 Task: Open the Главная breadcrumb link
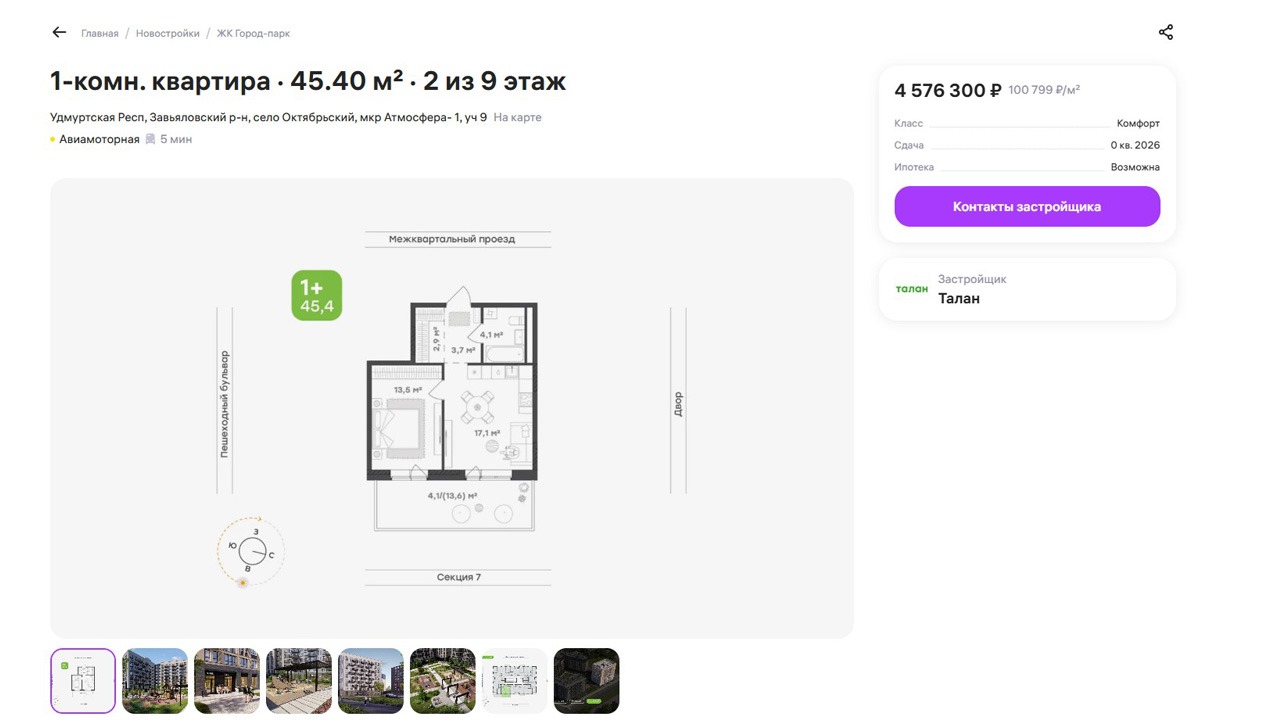point(100,34)
